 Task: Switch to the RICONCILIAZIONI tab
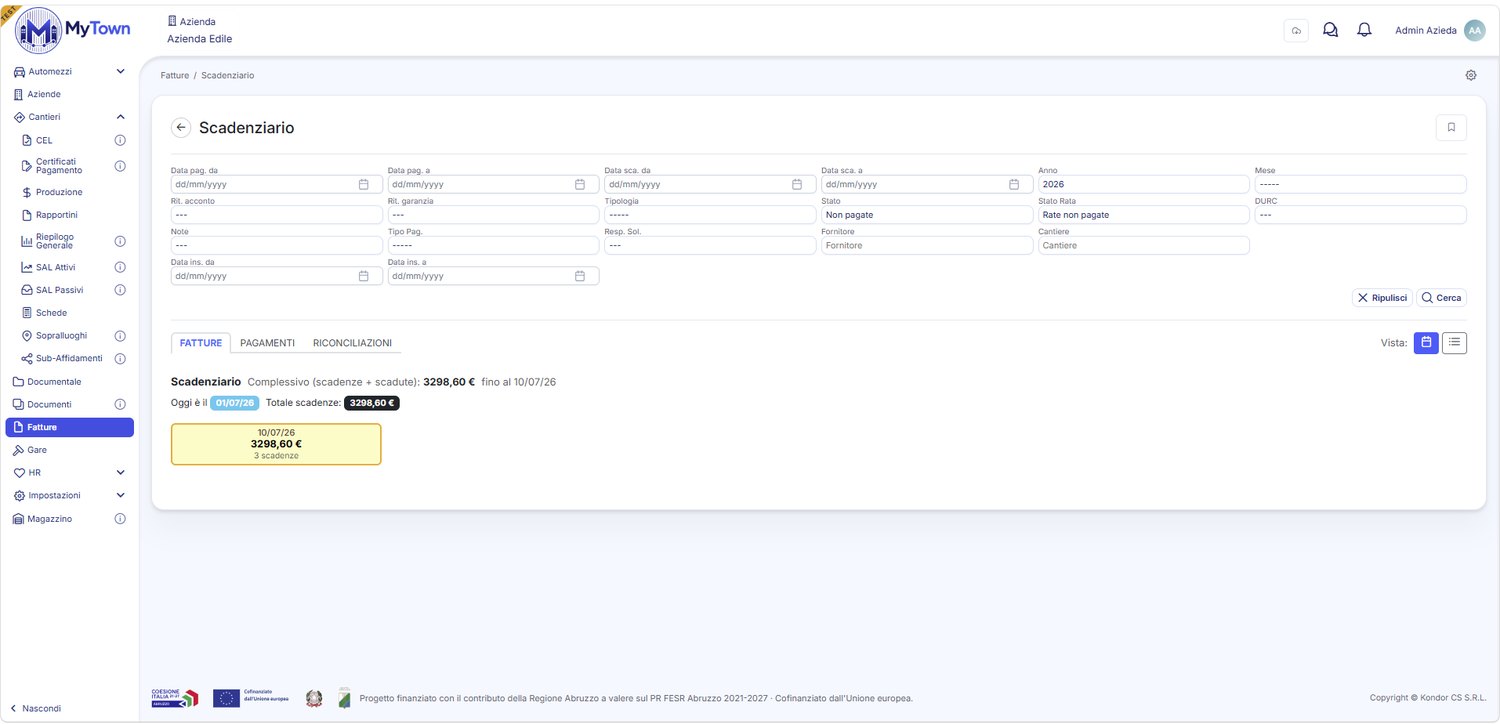pyautogui.click(x=352, y=343)
